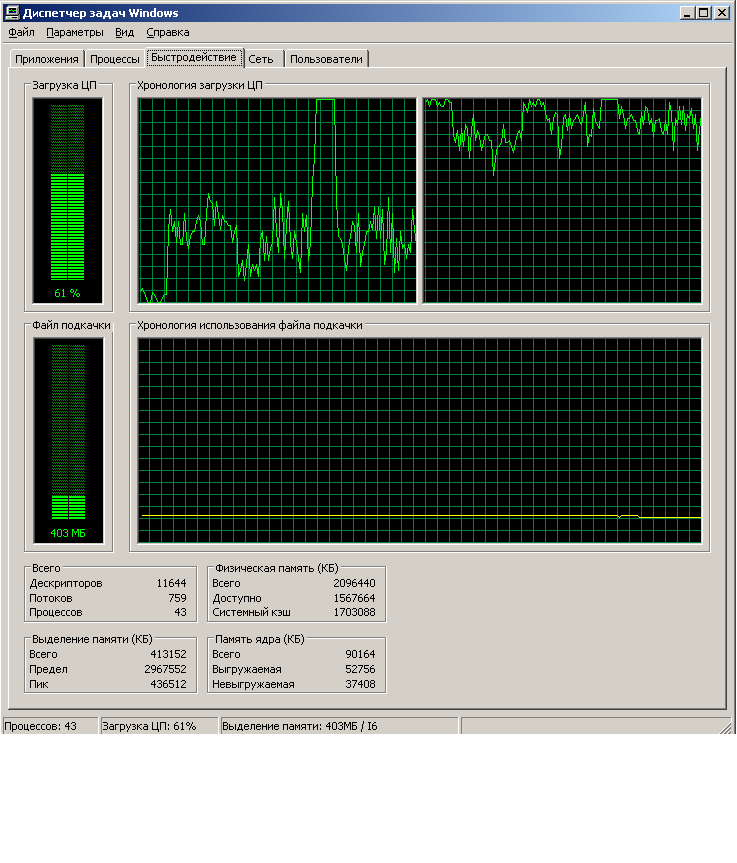Minimize the Task Manager window
The image size is (737, 863).
[686, 13]
